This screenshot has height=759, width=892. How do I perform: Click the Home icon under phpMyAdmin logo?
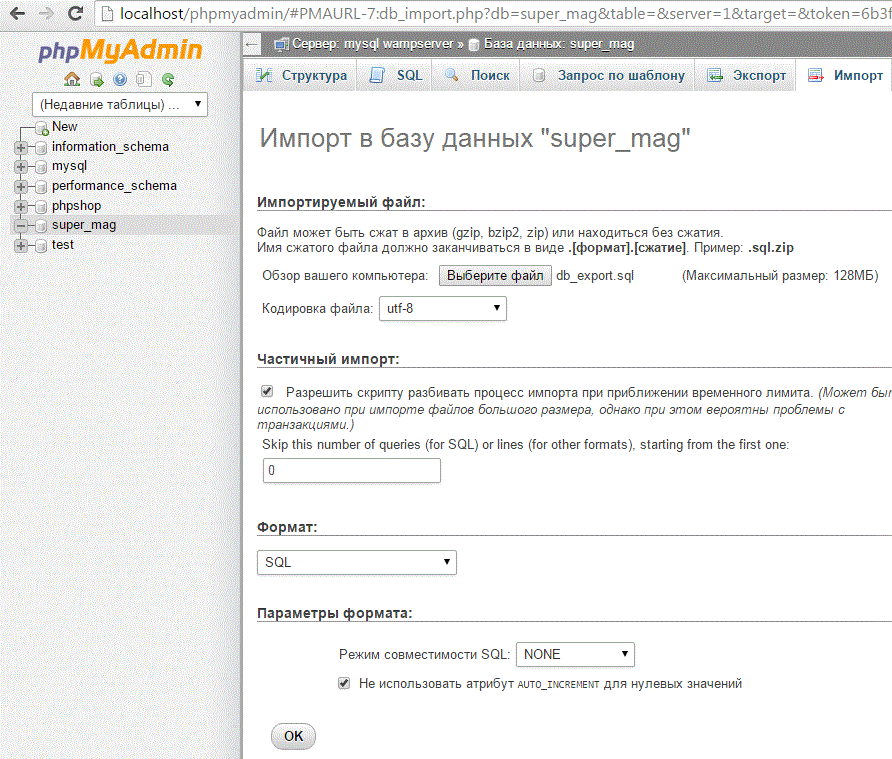(71, 80)
